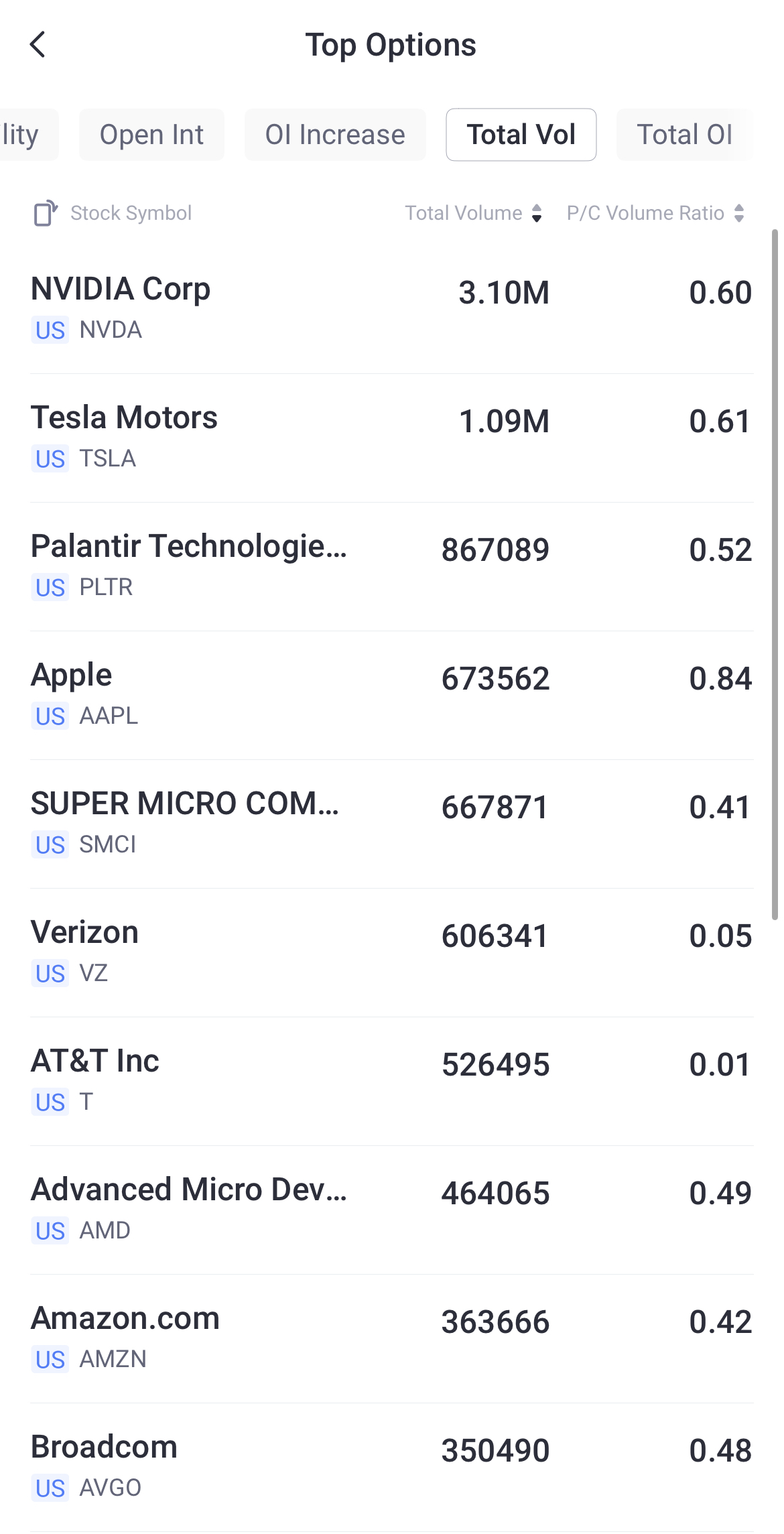This screenshot has height=1534, width=784.
Task: Sort by Total Volume arrows
Action: coord(536,213)
